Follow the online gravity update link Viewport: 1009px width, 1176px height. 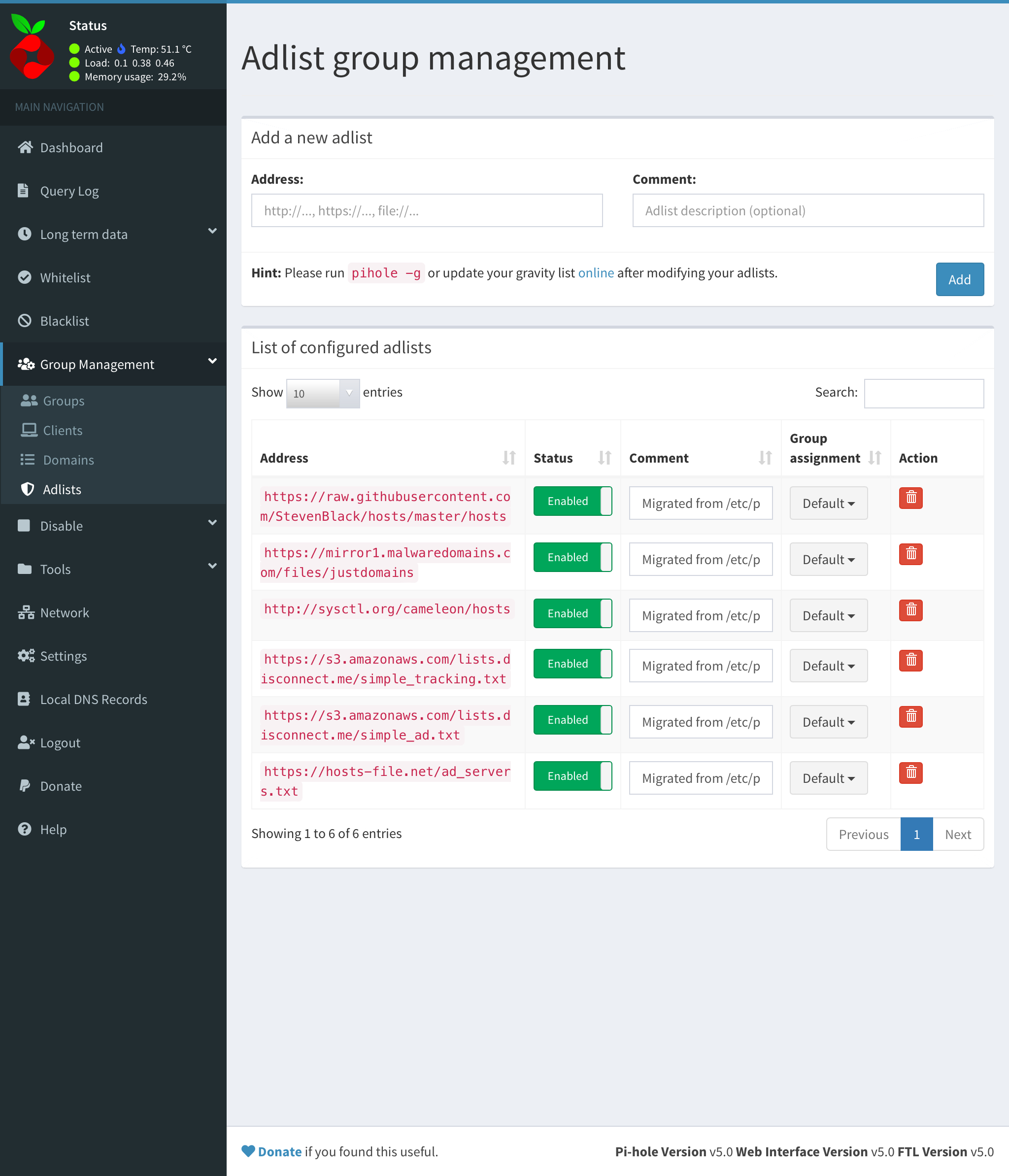point(595,273)
